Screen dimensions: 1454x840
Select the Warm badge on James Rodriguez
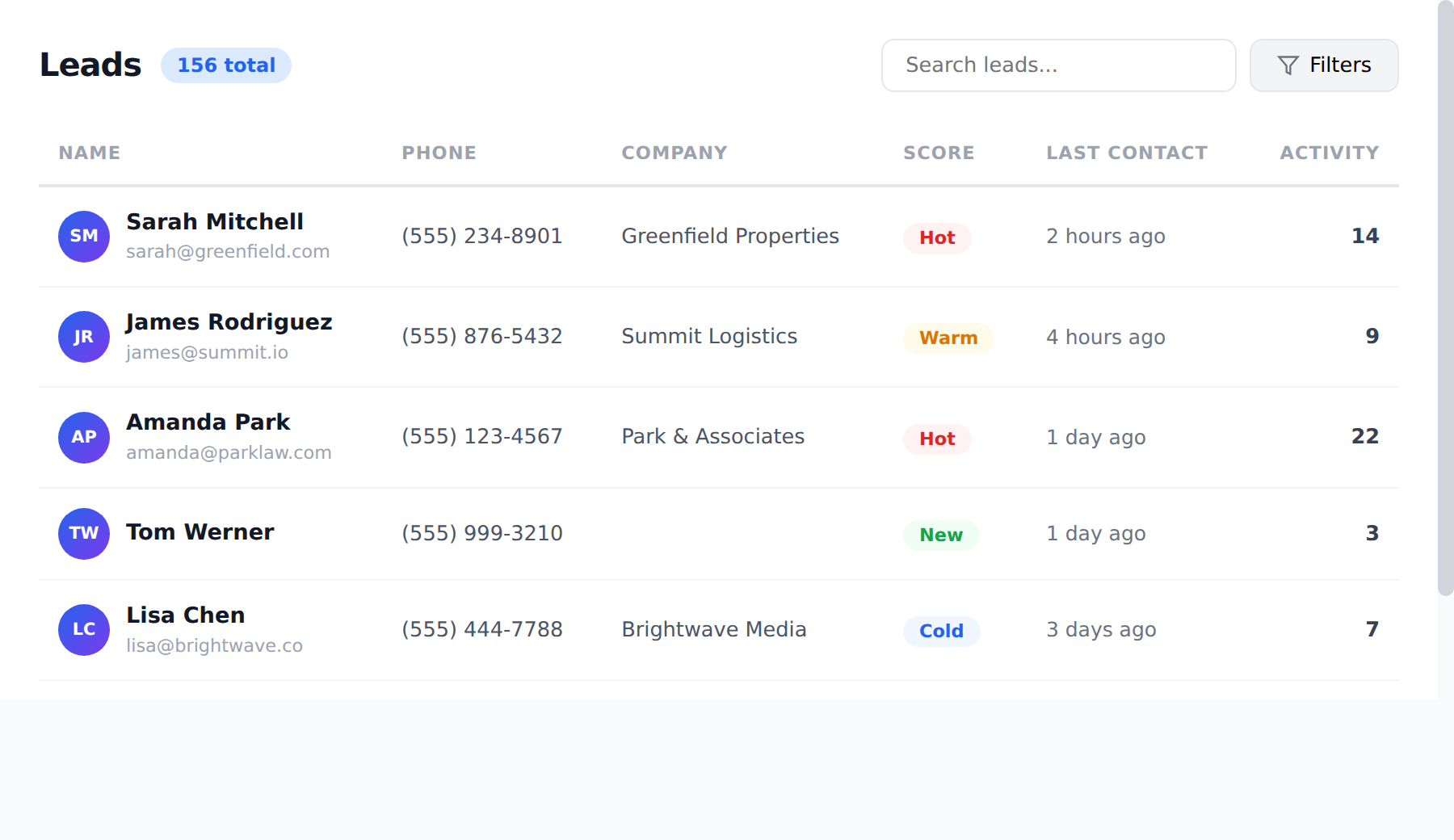click(x=948, y=338)
